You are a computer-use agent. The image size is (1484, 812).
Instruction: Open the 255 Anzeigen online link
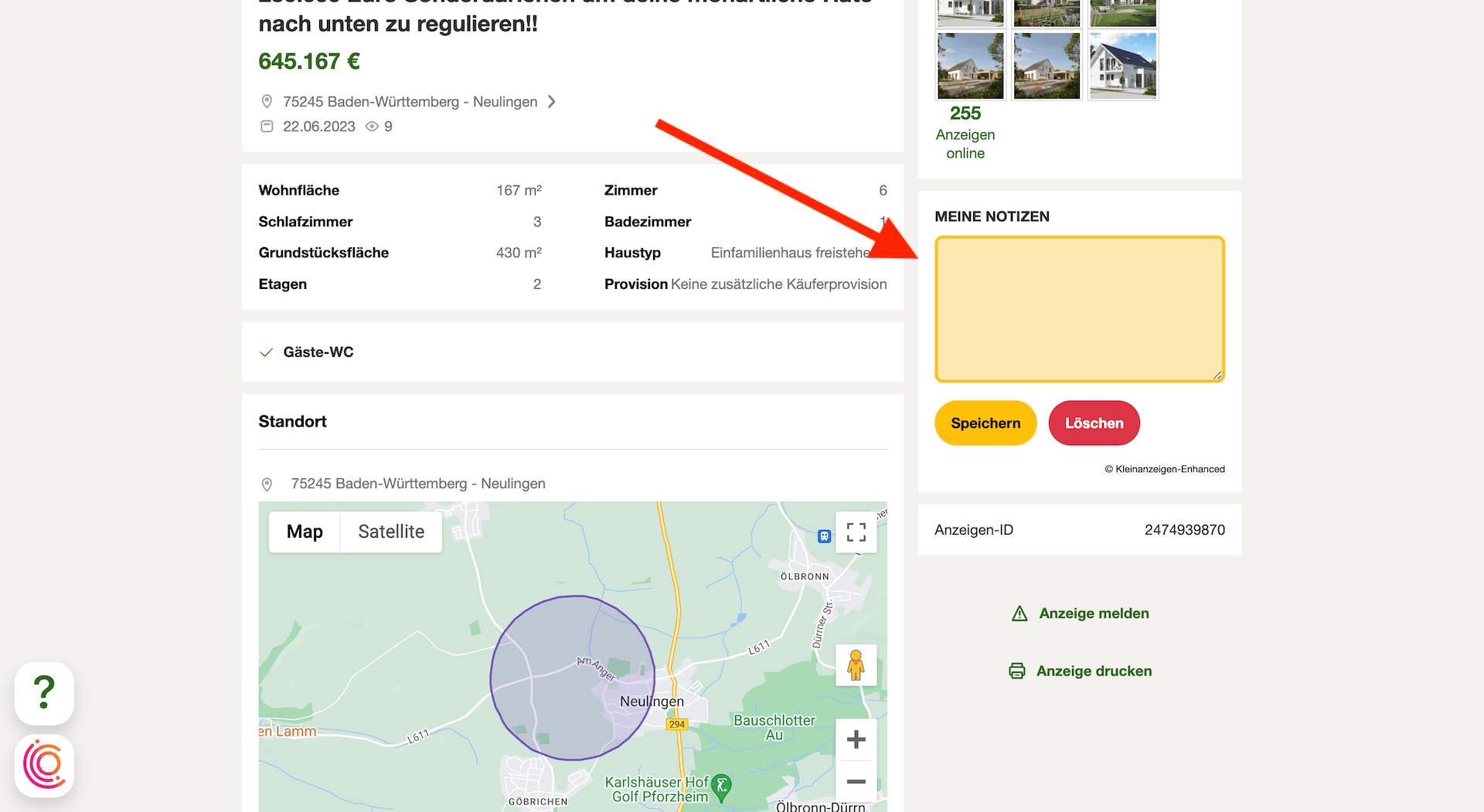click(965, 134)
